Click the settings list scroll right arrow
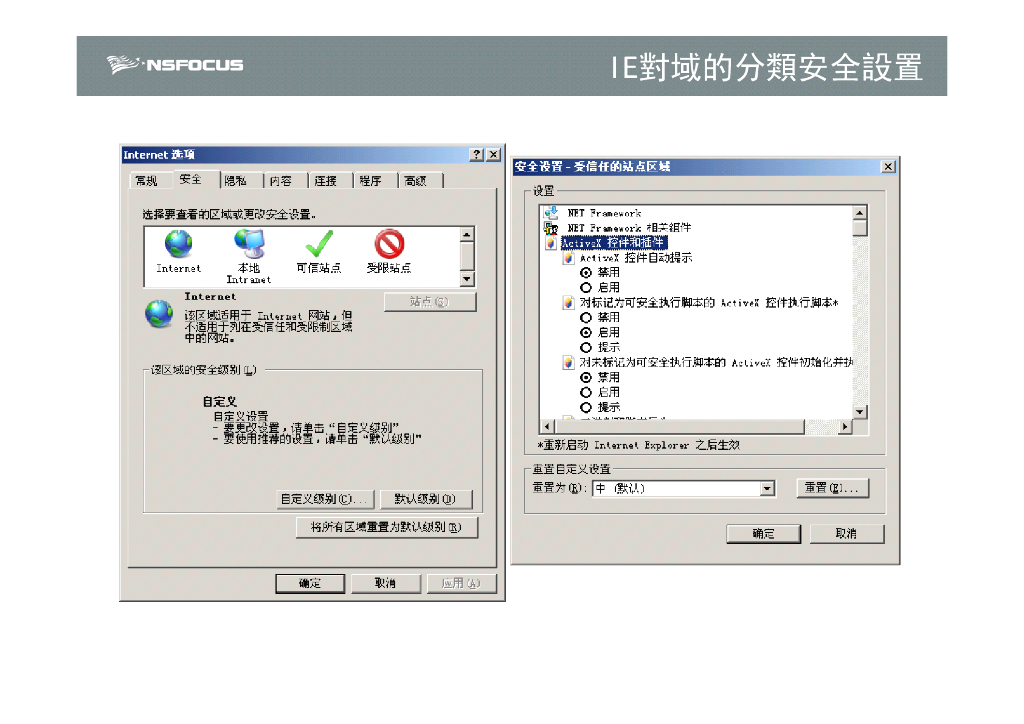 pos(845,427)
